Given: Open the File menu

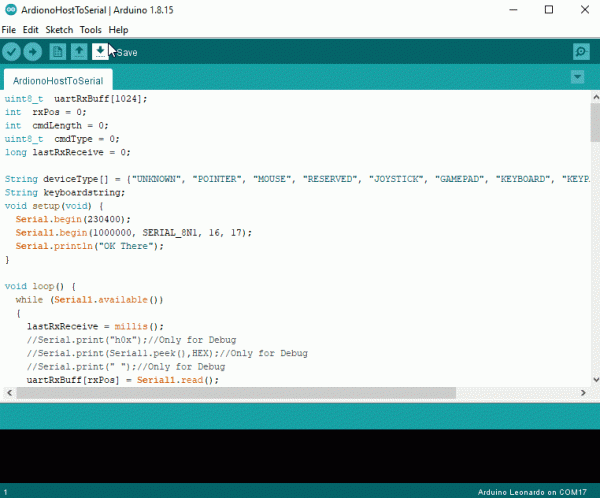Looking at the screenshot, I should point(9,30).
